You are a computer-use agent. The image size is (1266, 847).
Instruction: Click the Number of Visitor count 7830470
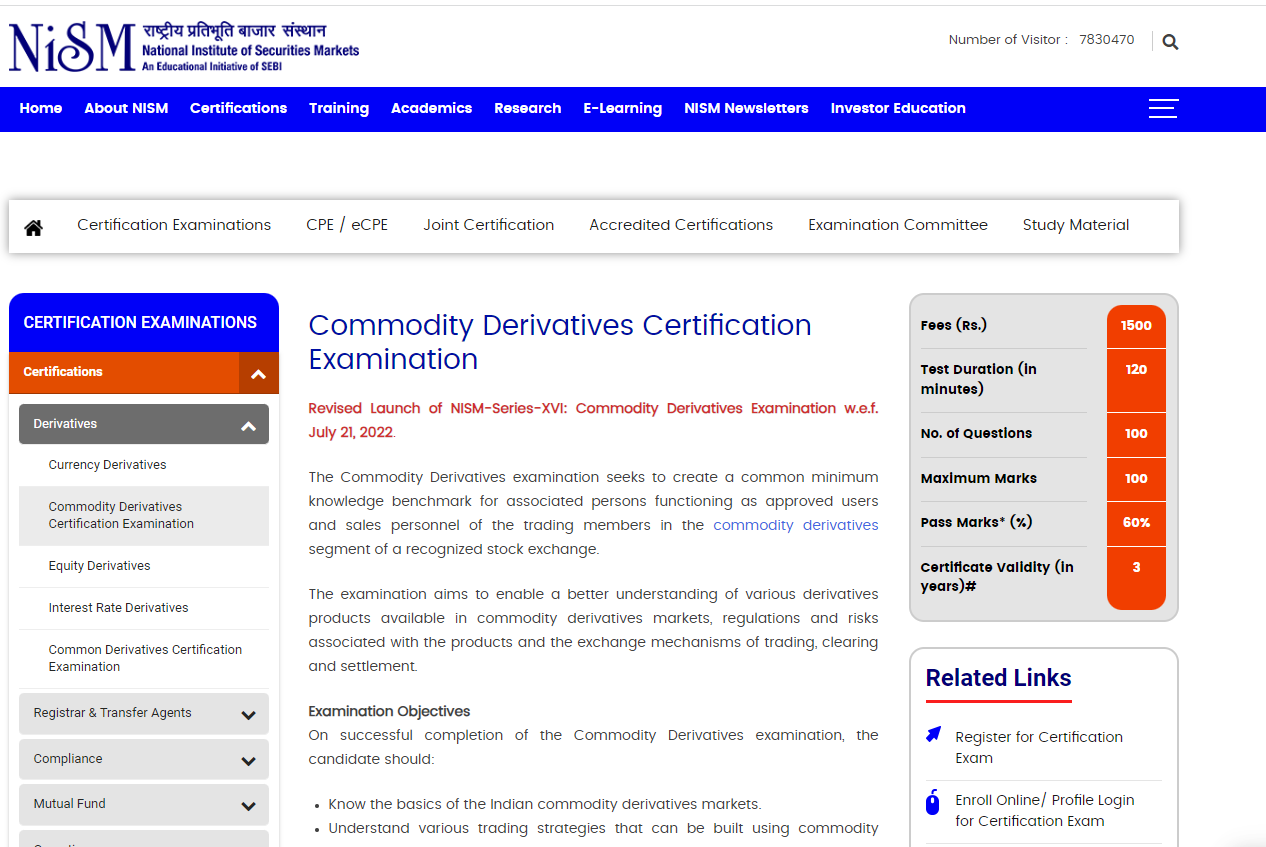tap(1107, 40)
